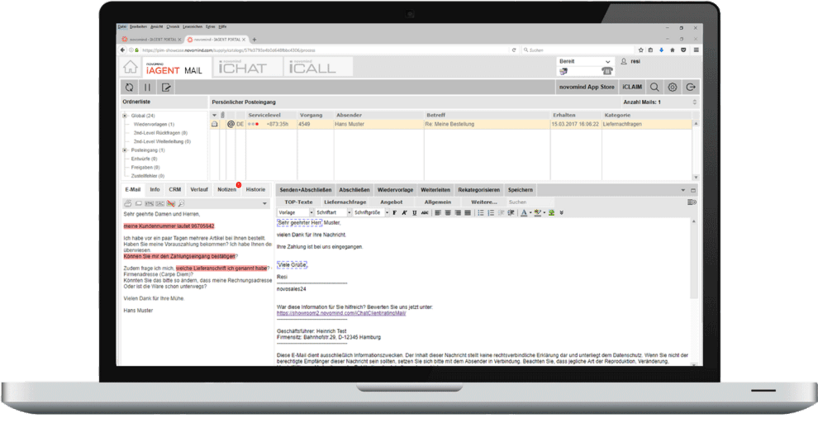Go back with the browser back arrow
The height and width of the screenshot is (447, 818).
point(123,50)
